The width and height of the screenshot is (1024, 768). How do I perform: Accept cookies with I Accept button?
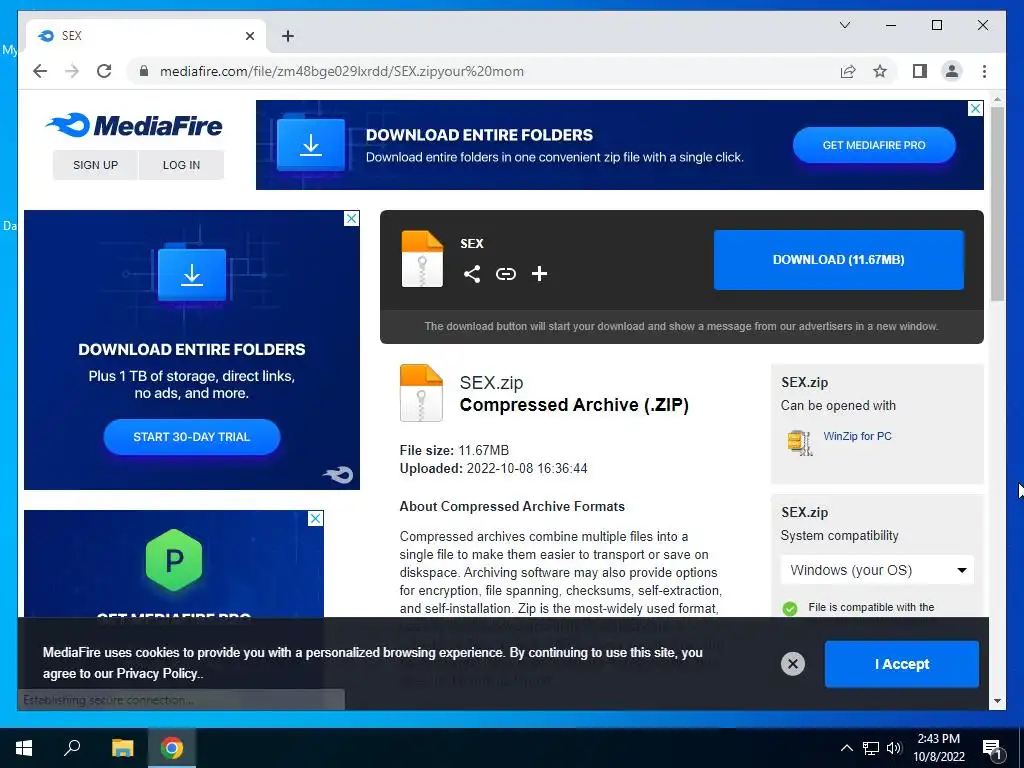pos(901,664)
